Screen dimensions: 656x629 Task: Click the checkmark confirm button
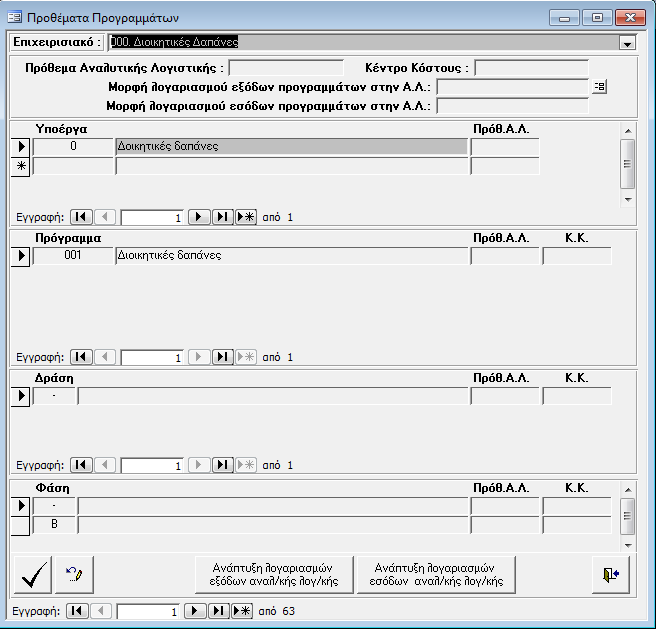point(33,575)
